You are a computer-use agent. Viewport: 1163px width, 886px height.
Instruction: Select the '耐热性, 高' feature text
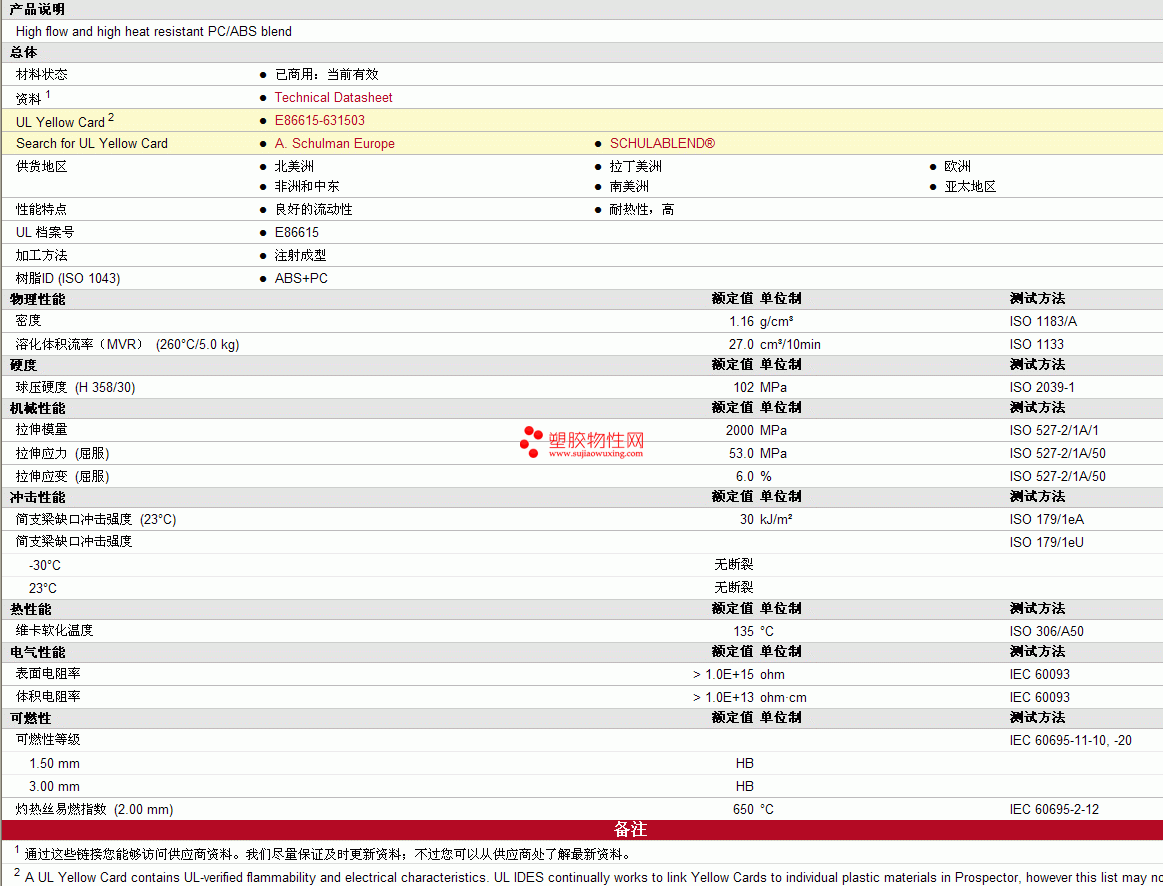pos(642,209)
